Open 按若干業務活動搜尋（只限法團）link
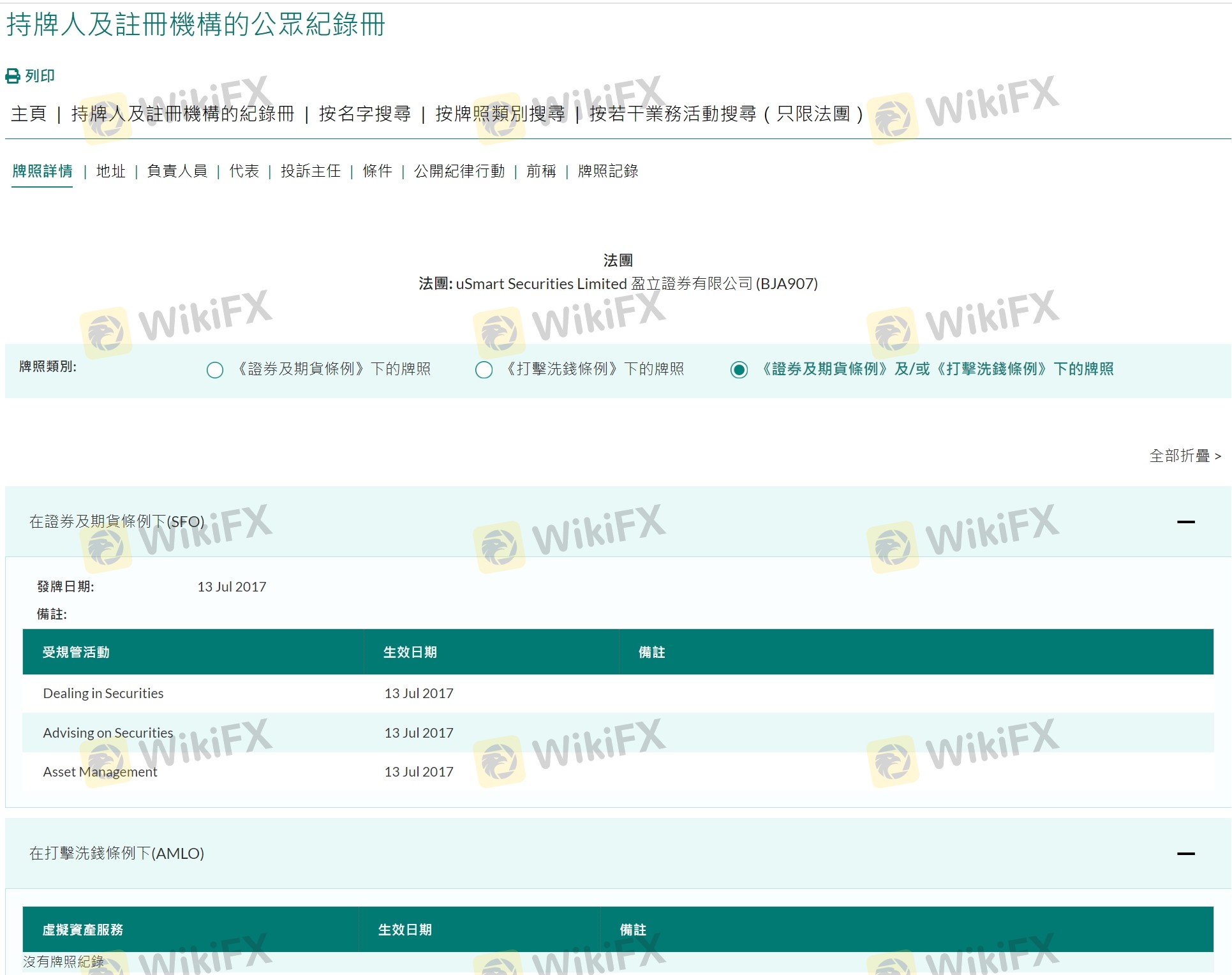1232x975 pixels. click(726, 114)
